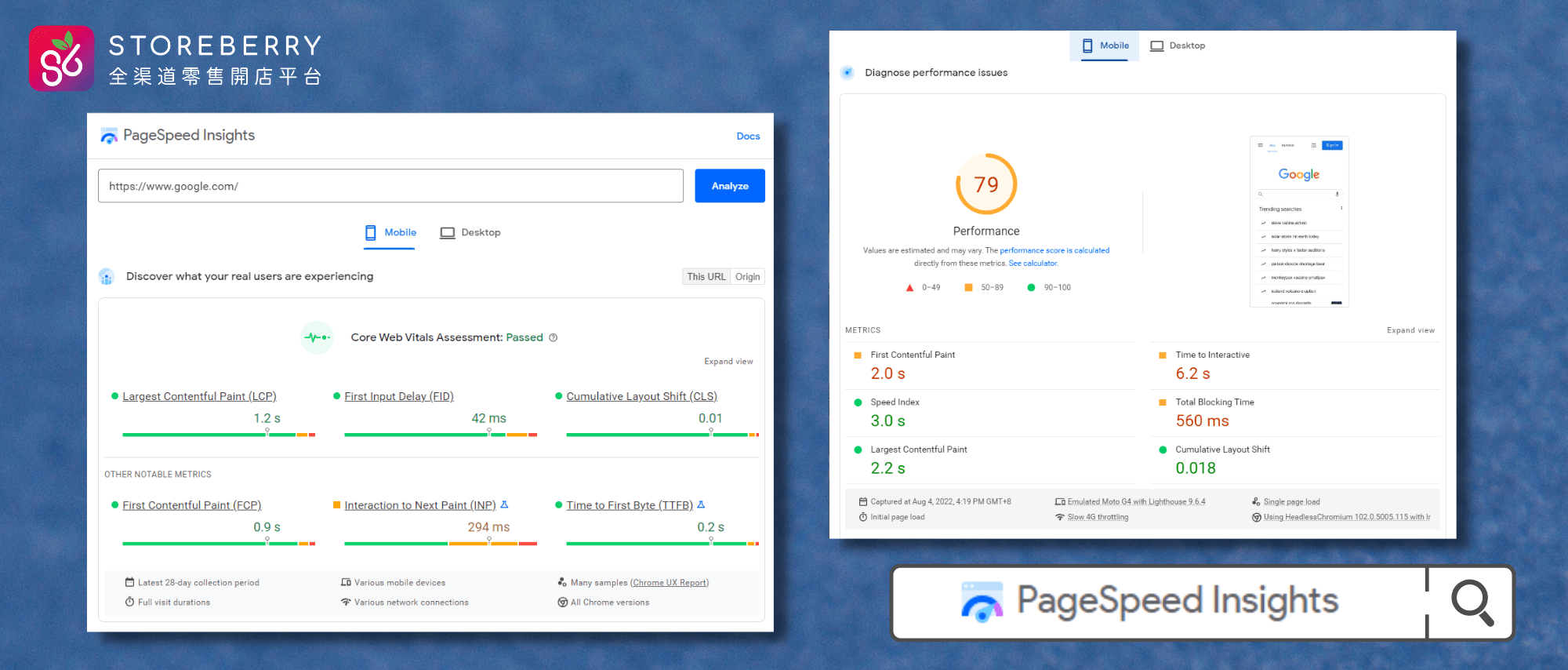Image resolution: width=1568 pixels, height=670 pixels.
Task: Click the red triangle 0–49 legend icon
Action: pos(909,288)
